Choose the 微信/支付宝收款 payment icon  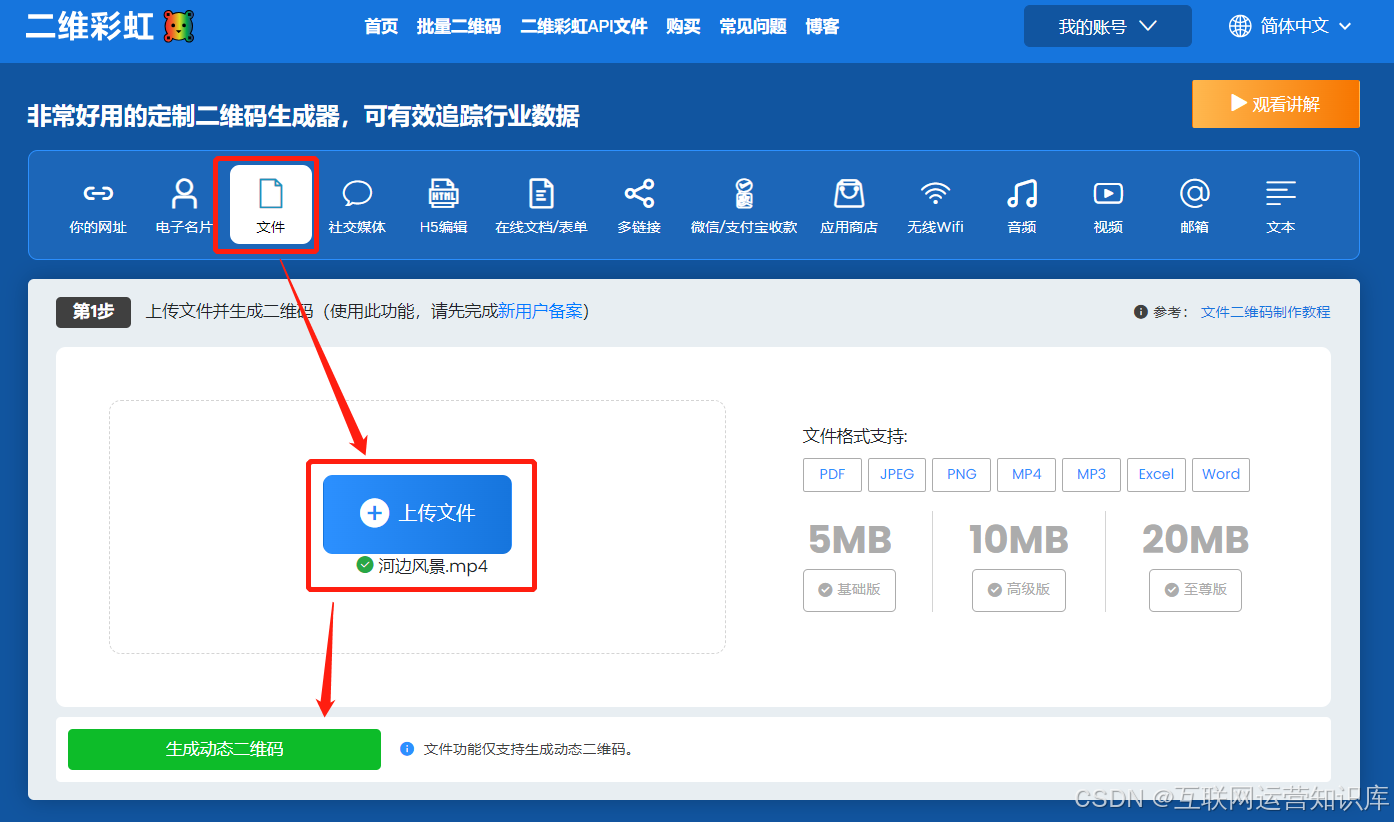(744, 193)
